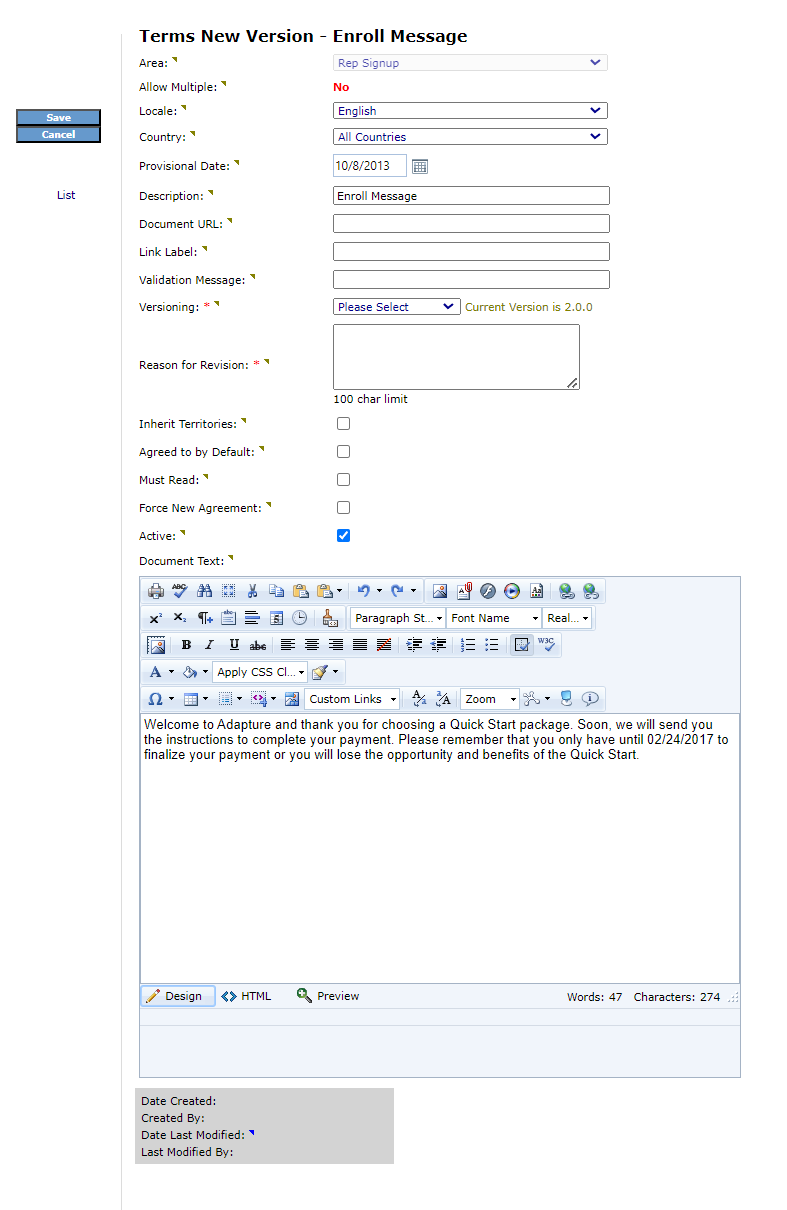Switch to the HTML editor tab

click(246, 996)
